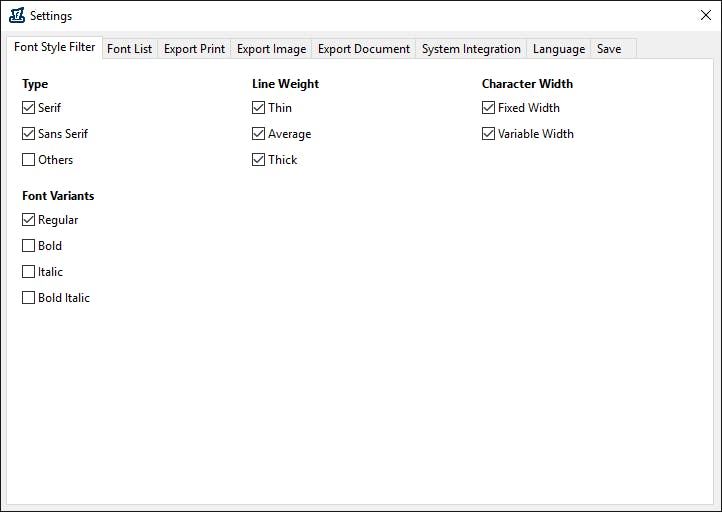The width and height of the screenshot is (722, 512).
Task: Click the Line Weight heading
Action: 285,84
